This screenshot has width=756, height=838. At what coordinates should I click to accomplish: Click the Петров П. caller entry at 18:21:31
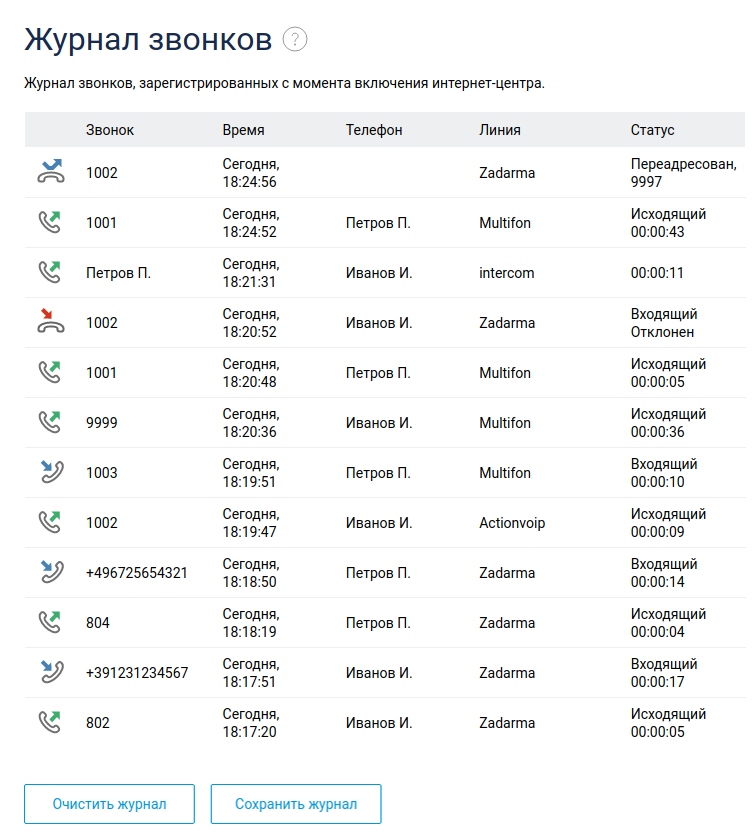point(118,273)
